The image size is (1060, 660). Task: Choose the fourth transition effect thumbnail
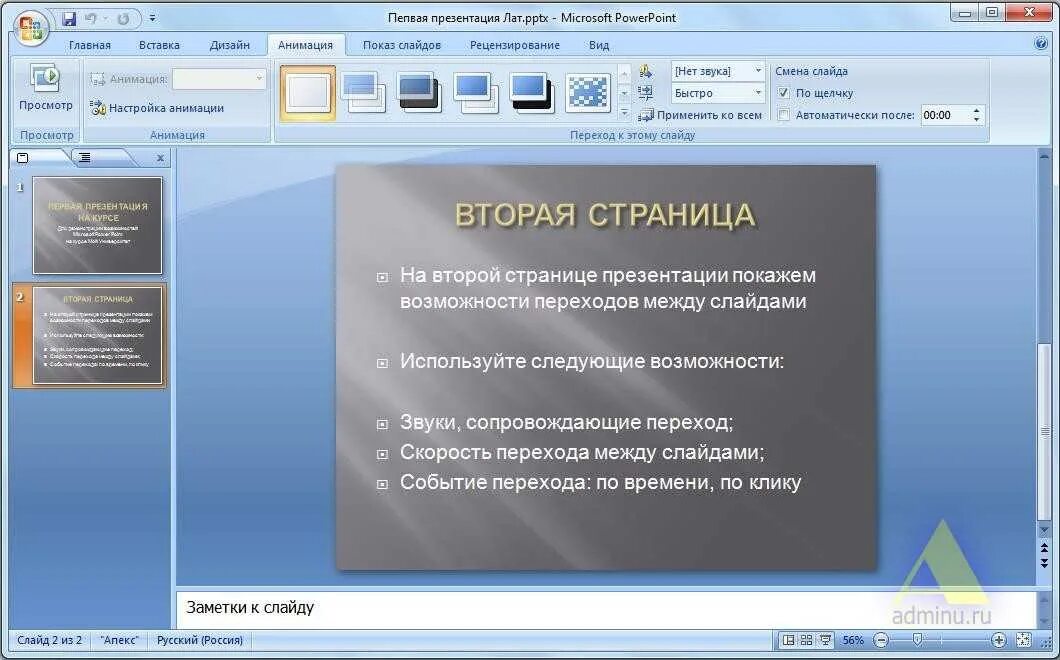[476, 93]
